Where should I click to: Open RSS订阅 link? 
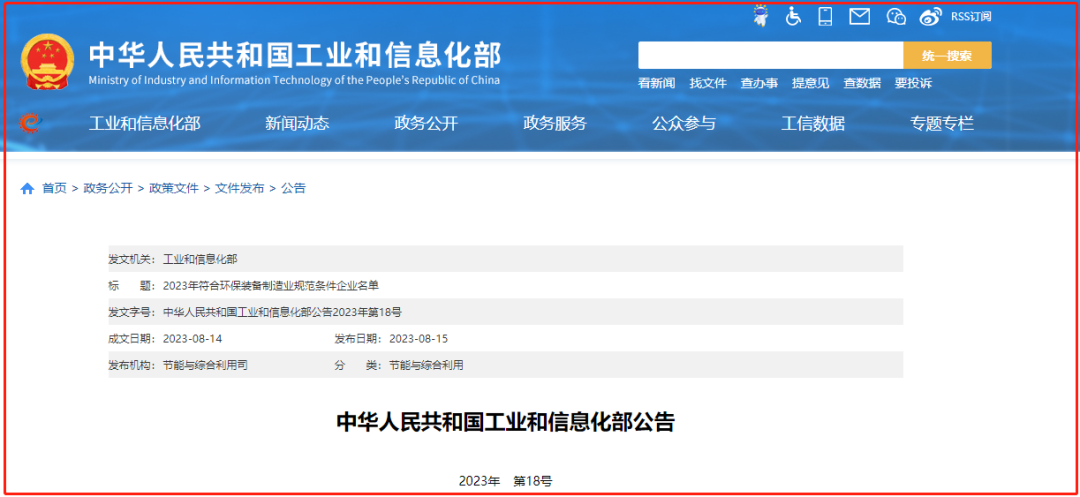click(970, 17)
